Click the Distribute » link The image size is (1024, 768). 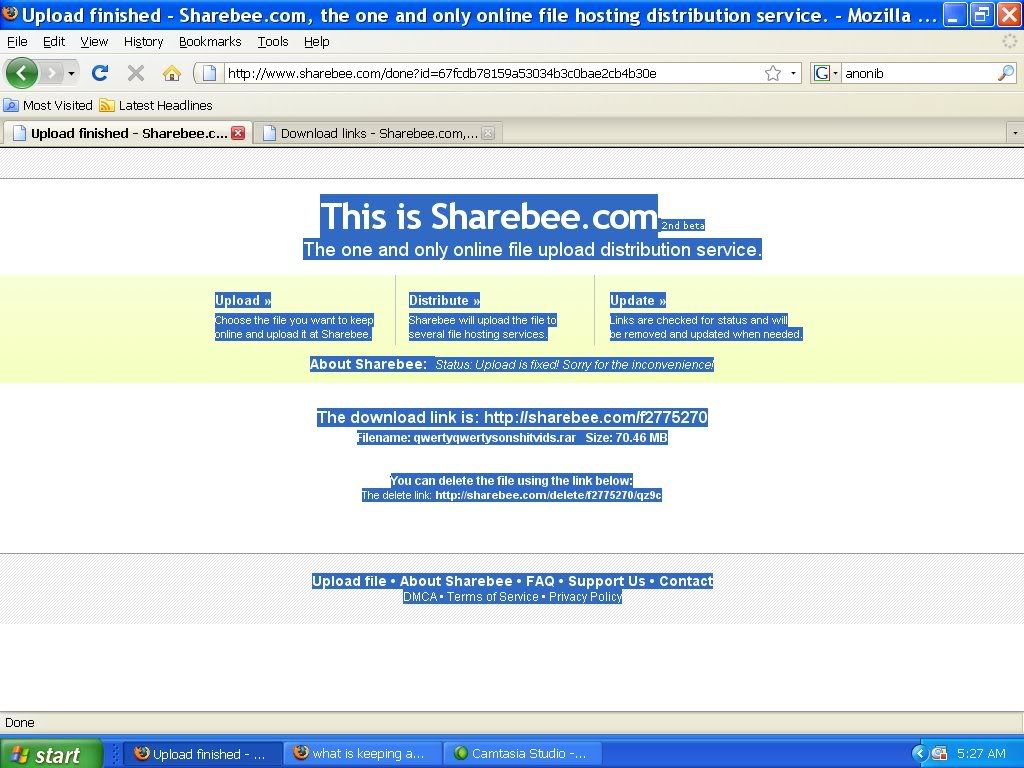444,300
